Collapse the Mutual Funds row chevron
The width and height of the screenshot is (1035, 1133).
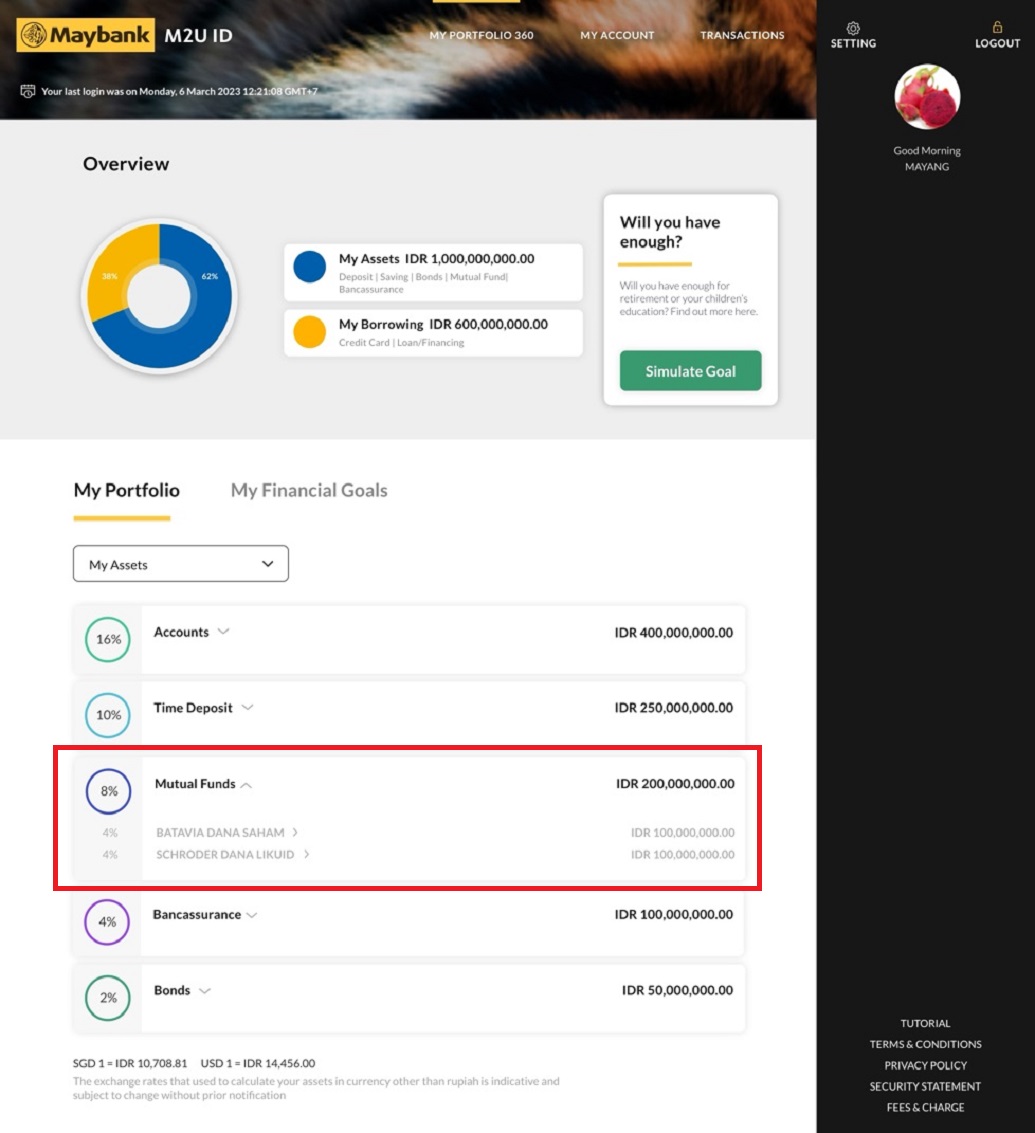click(246, 785)
